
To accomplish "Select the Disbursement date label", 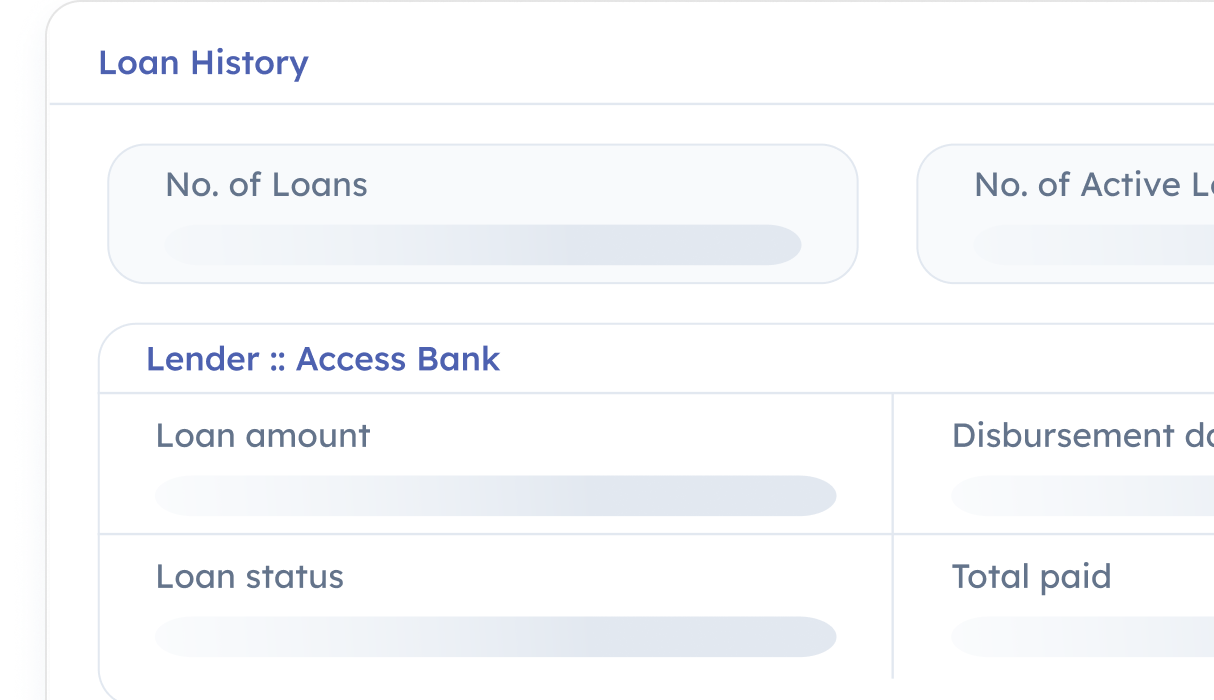I will pos(1081,436).
